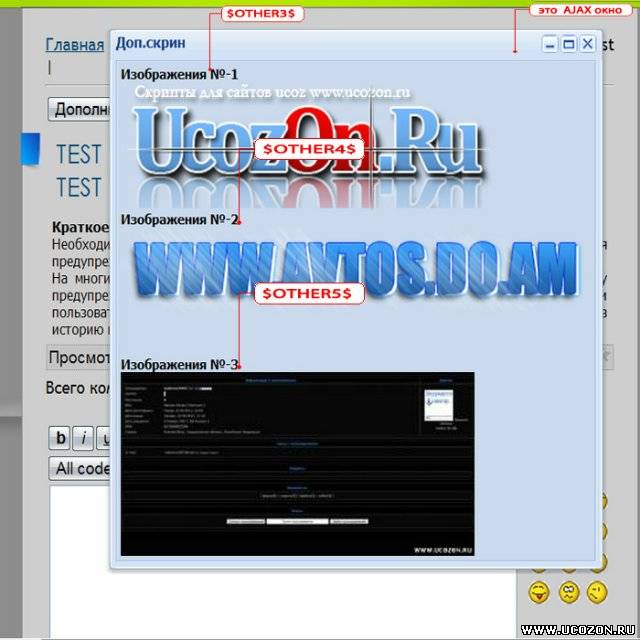Select the 'Изображения №-2' heading text
Screen dimensions: 640x640
click(x=179, y=219)
